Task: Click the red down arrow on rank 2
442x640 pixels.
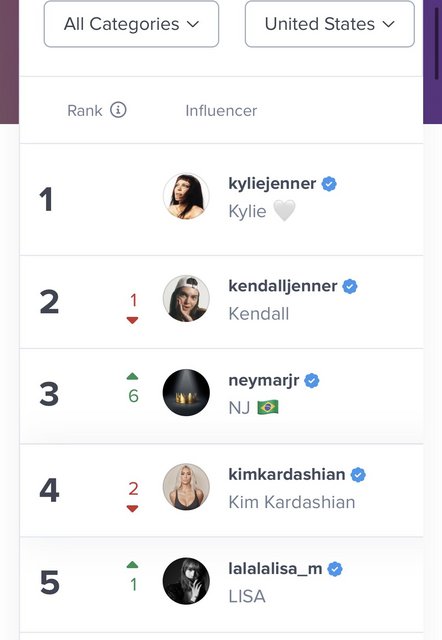Action: 132,320
